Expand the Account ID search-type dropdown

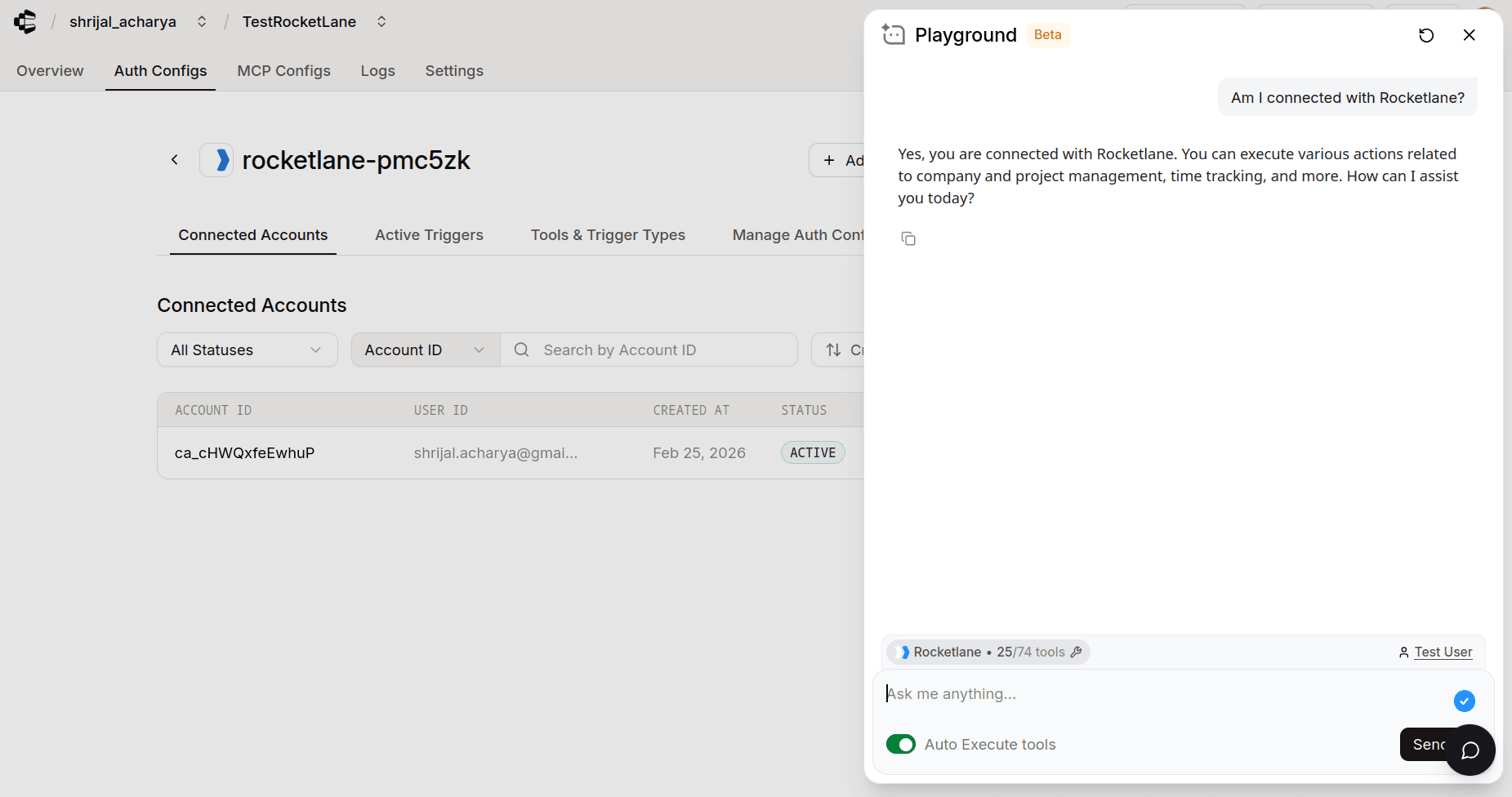426,350
